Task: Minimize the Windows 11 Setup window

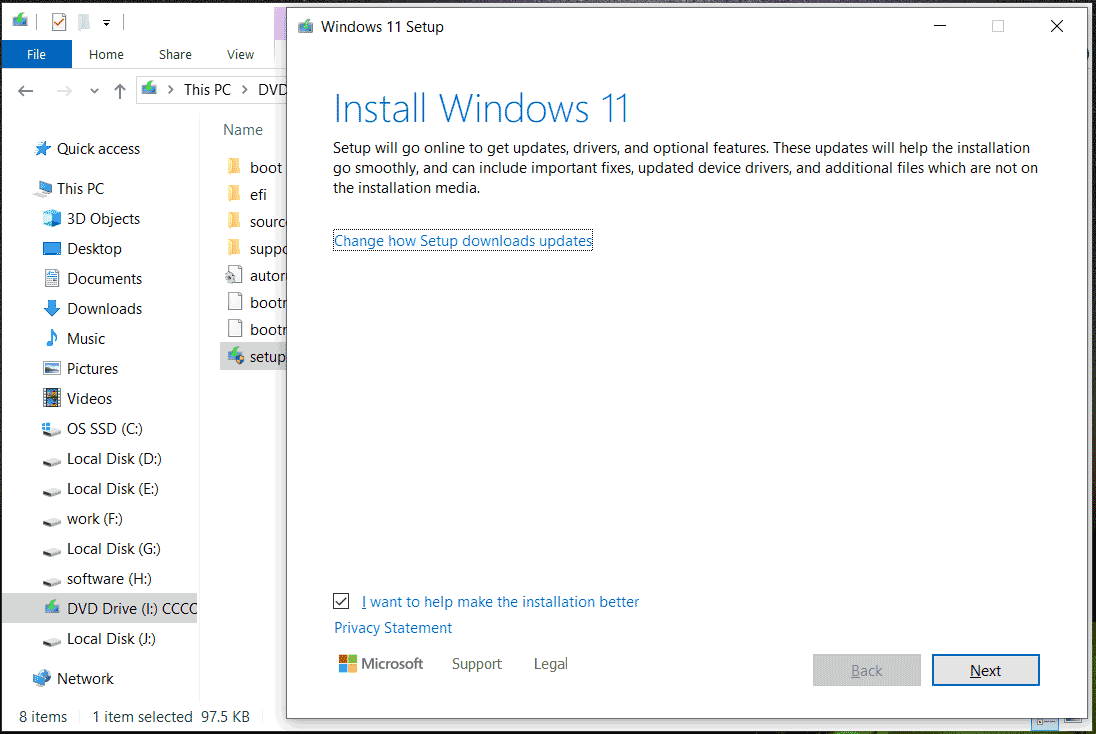Action: click(940, 26)
